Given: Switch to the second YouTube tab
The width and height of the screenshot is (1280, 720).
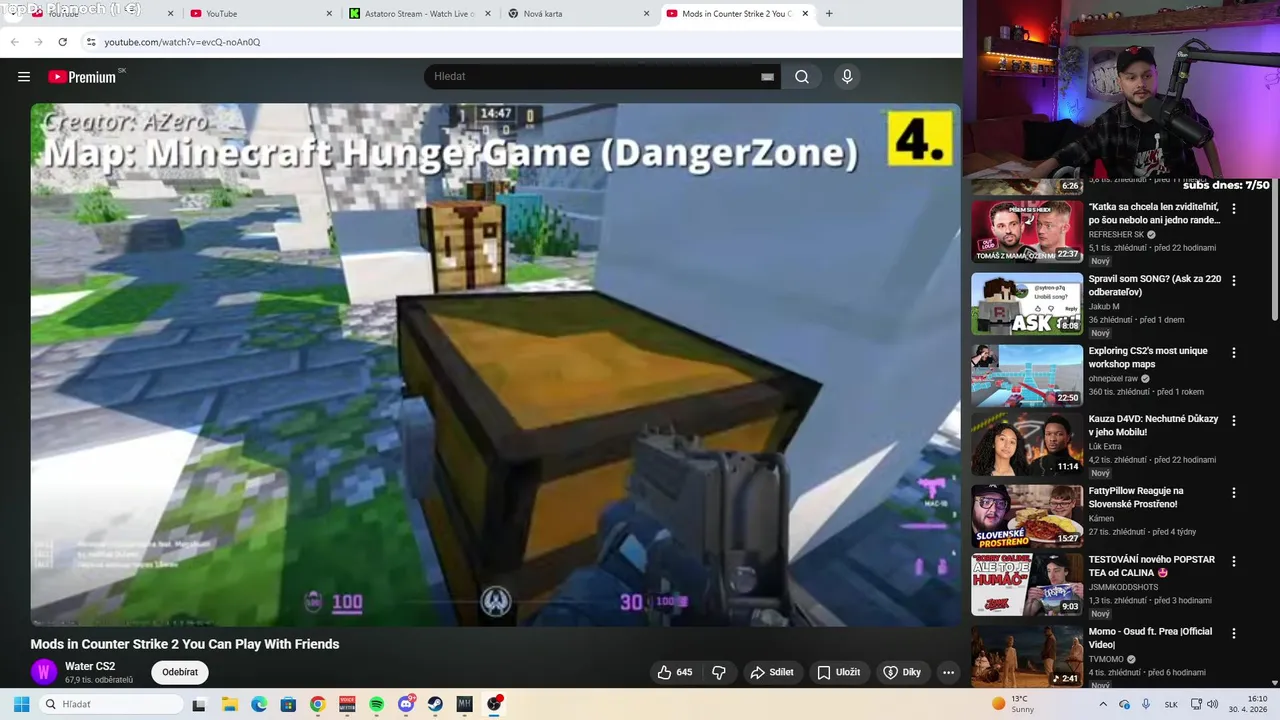Looking at the screenshot, I should (x=260, y=14).
